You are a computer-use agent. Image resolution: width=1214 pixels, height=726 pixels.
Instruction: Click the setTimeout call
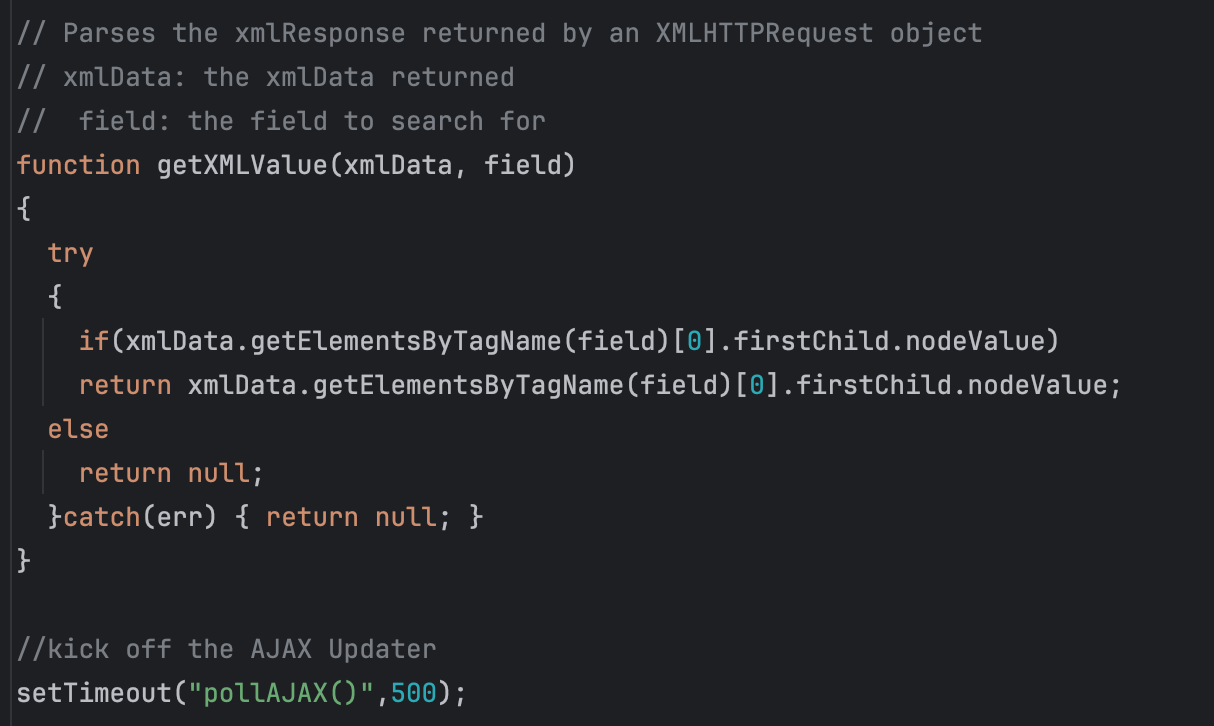coord(94,693)
